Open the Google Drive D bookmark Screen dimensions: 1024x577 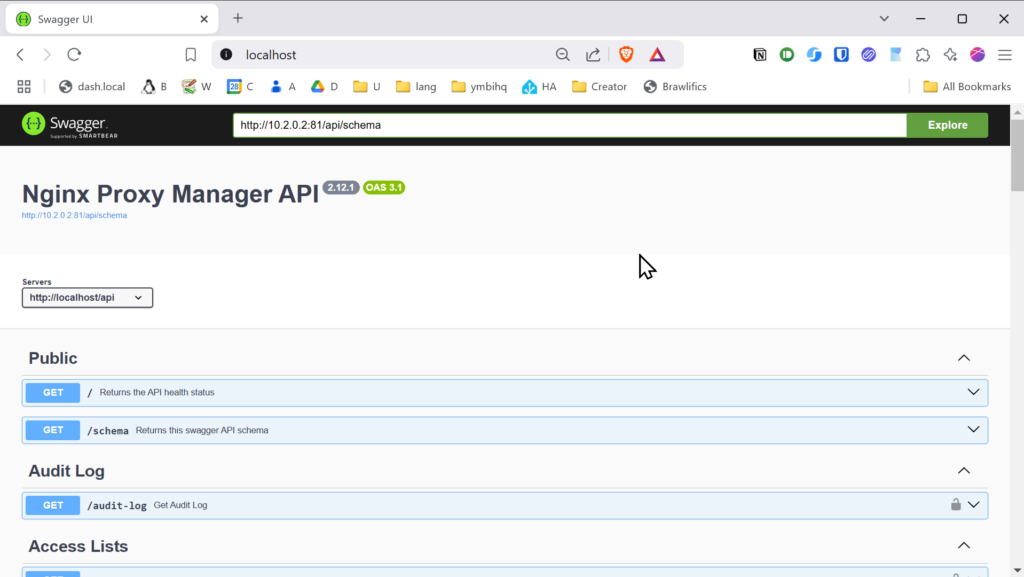click(325, 87)
